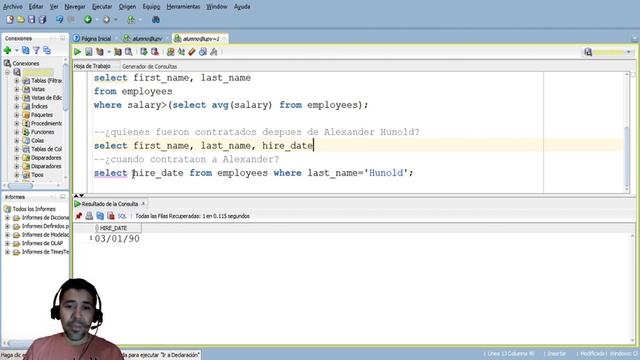Run statement with the green play icon

tap(77, 52)
